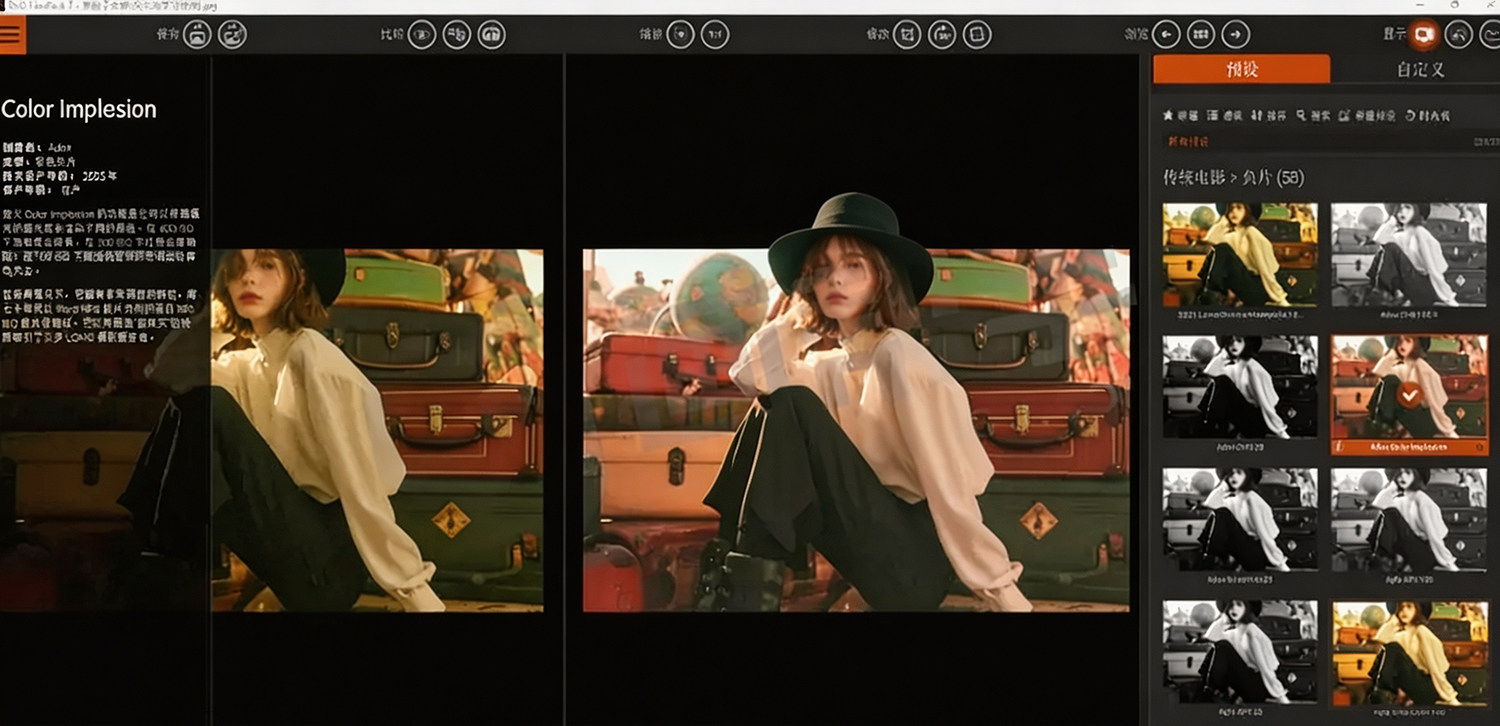Click the save image icon
The image size is (1500, 726).
coord(198,35)
